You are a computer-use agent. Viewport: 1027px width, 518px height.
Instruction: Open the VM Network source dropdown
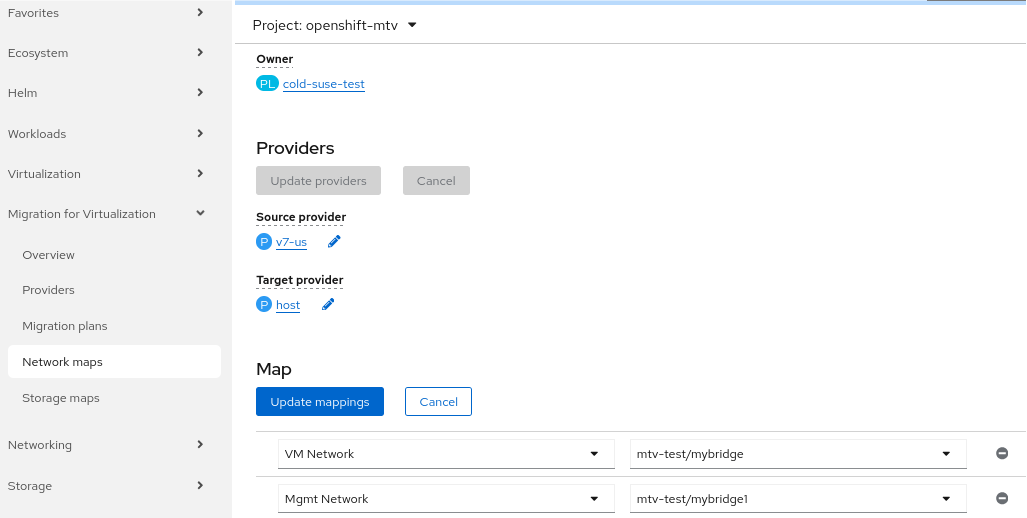(445, 454)
